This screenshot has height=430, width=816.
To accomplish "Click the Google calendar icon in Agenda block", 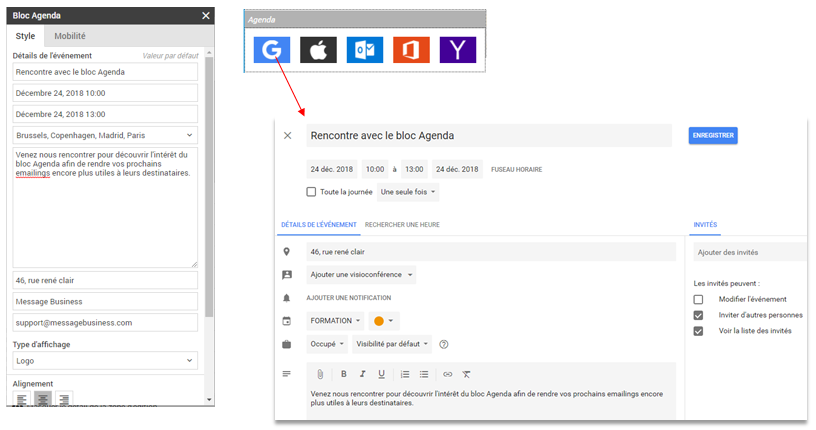I will [272, 50].
